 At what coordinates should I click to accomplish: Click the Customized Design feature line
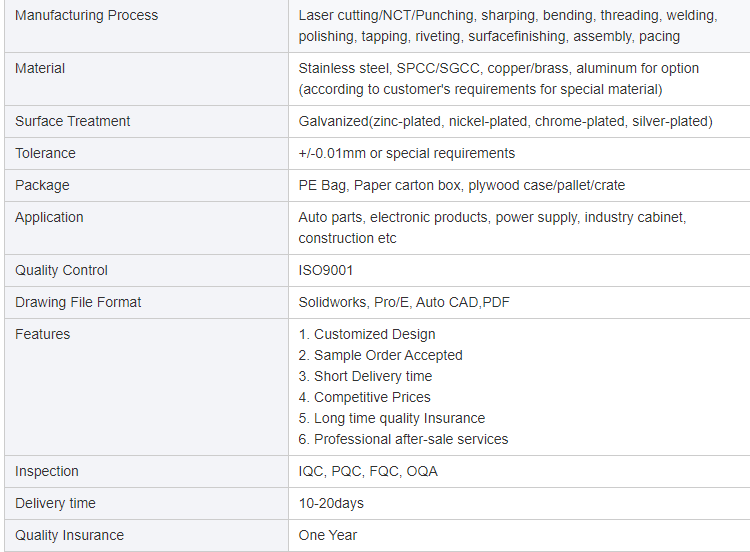367,334
